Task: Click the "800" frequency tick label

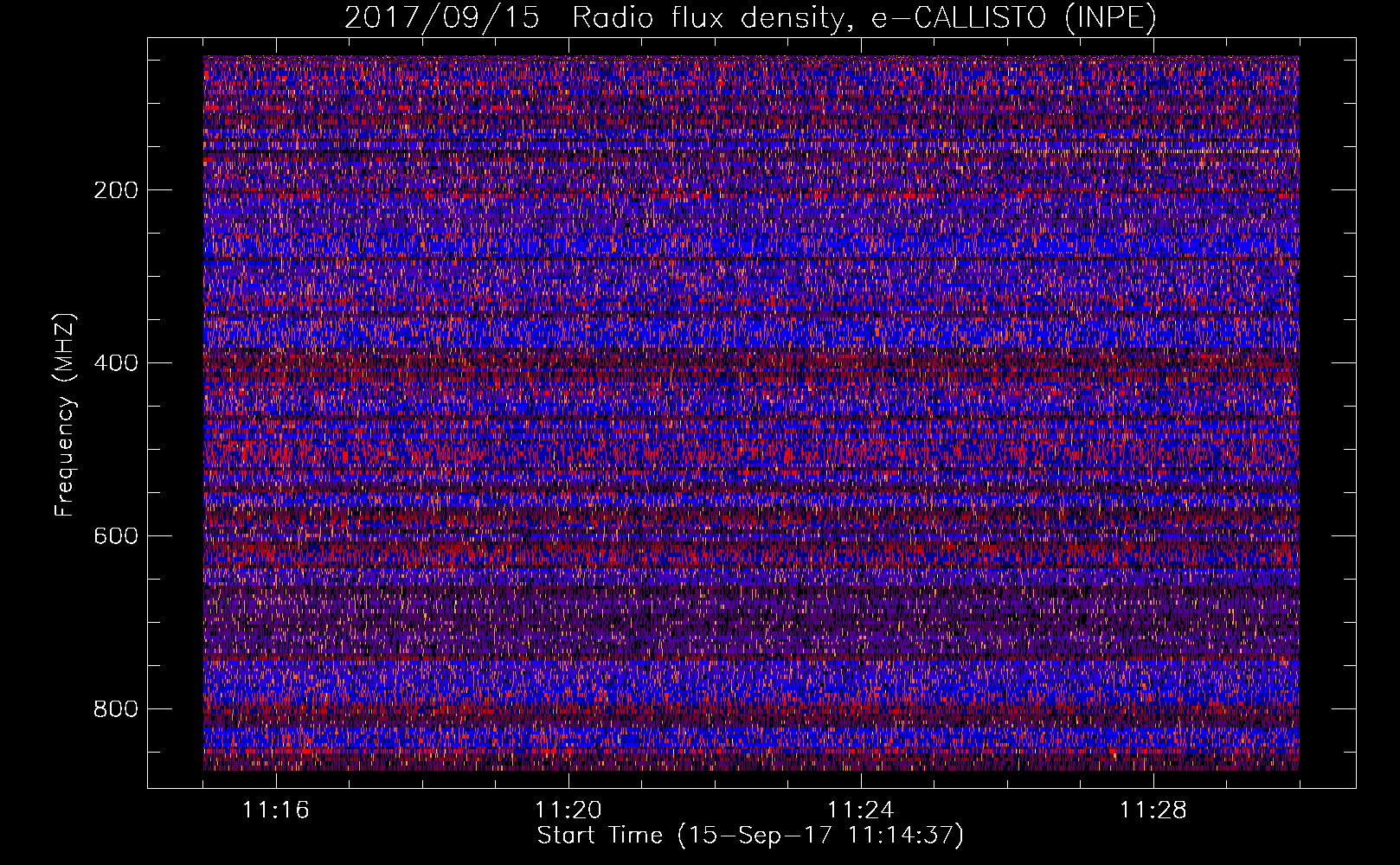Action: (x=116, y=709)
